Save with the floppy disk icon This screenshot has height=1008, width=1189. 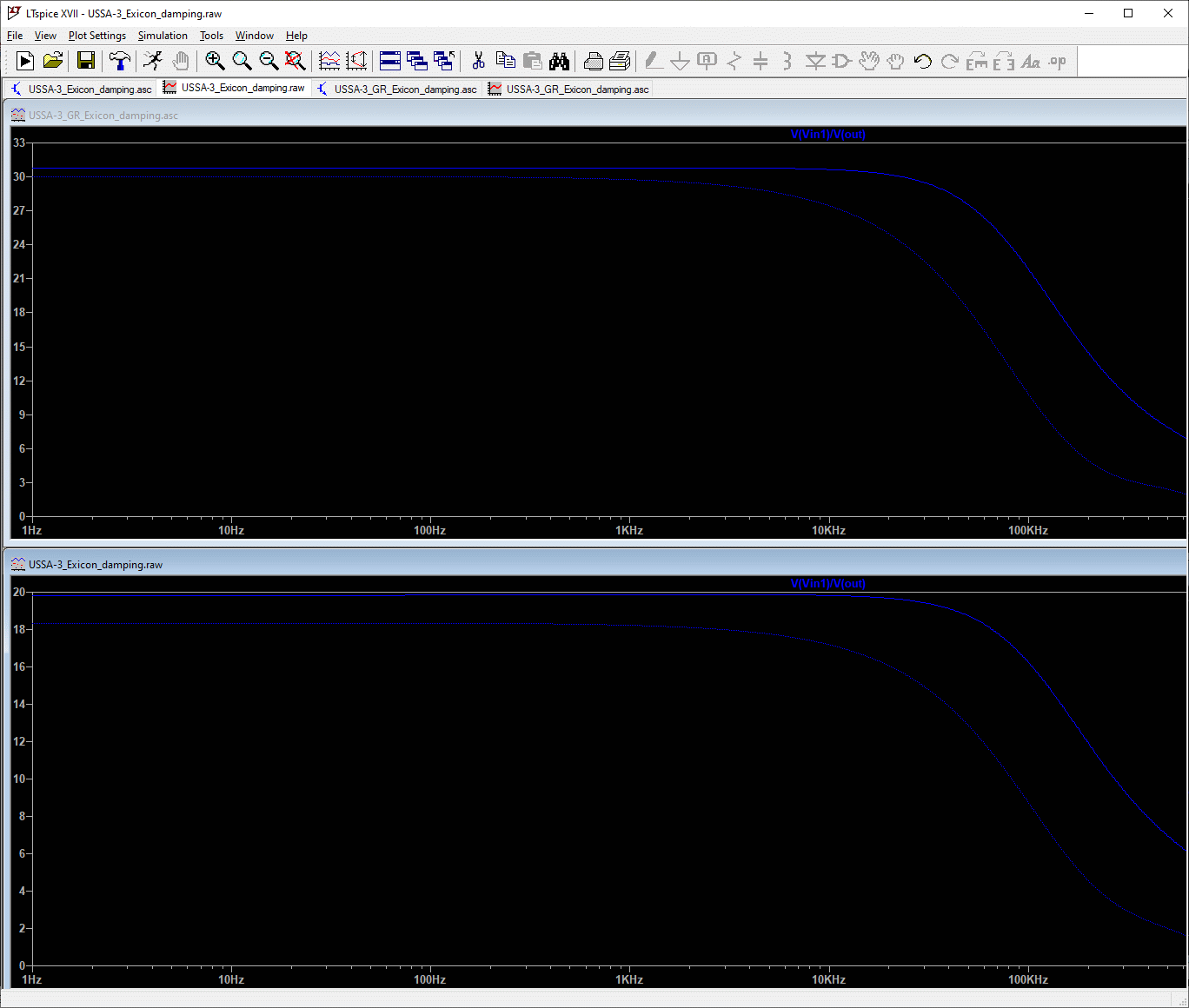(86, 61)
